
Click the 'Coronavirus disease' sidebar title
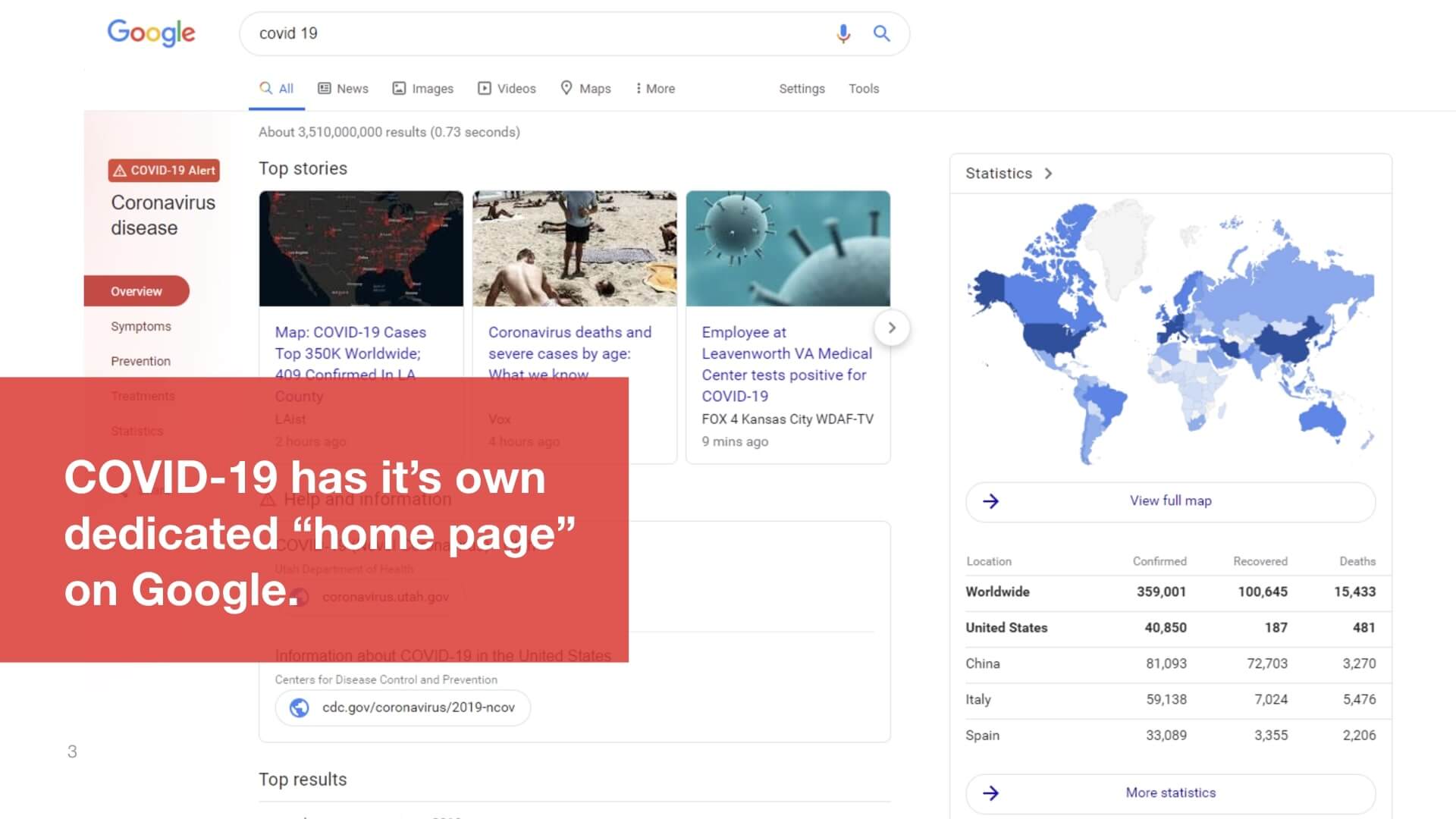coord(163,215)
